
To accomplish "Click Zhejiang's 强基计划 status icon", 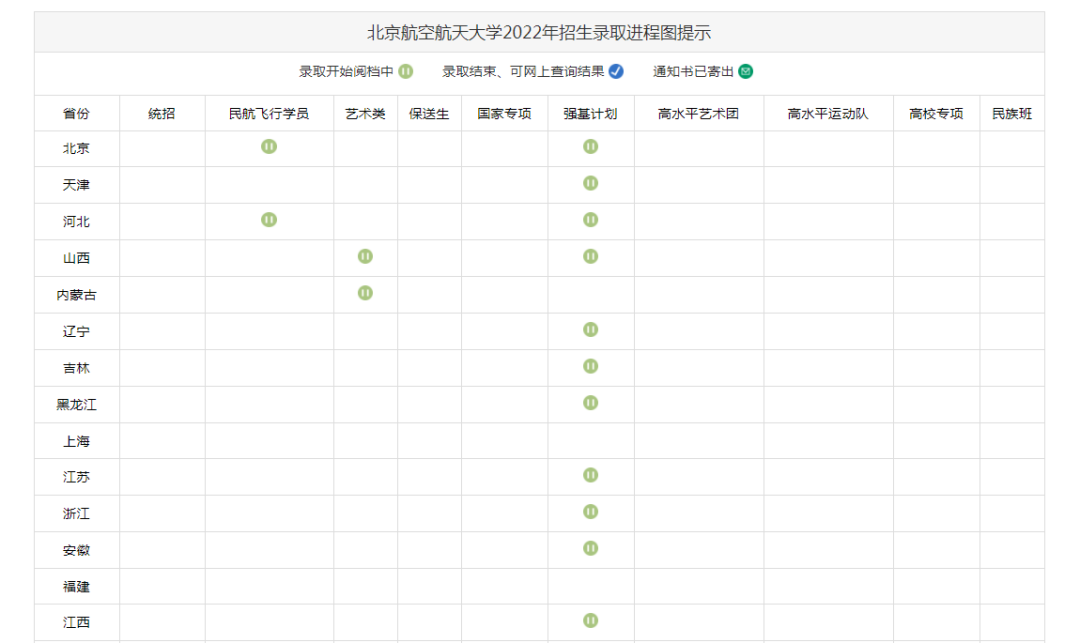I will 590,512.
